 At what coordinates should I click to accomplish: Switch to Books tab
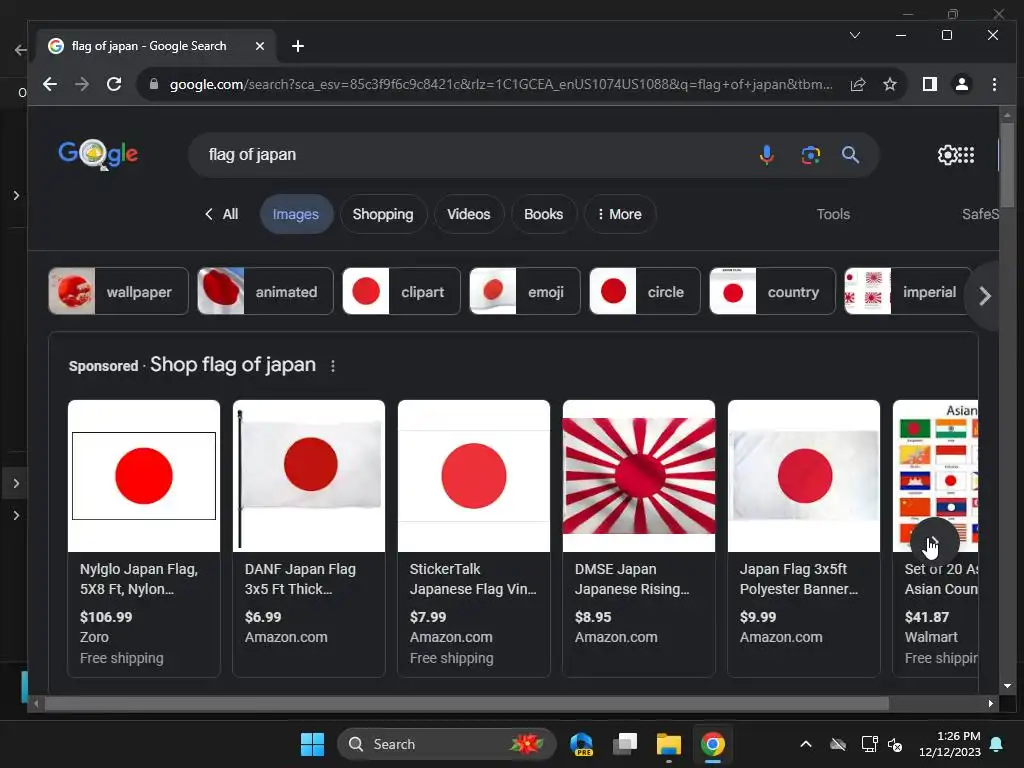click(x=543, y=214)
